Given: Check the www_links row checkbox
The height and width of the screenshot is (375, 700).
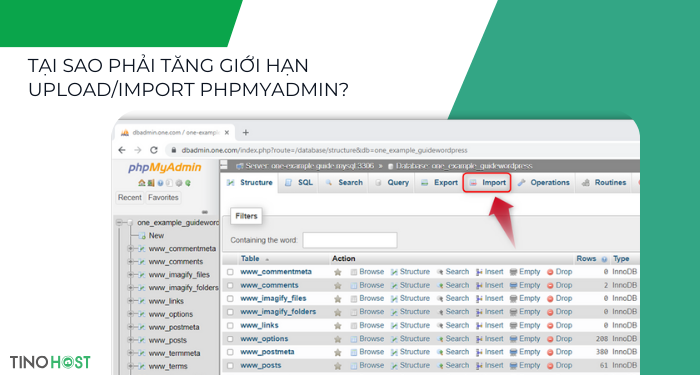Looking at the screenshot, I should point(230,325).
